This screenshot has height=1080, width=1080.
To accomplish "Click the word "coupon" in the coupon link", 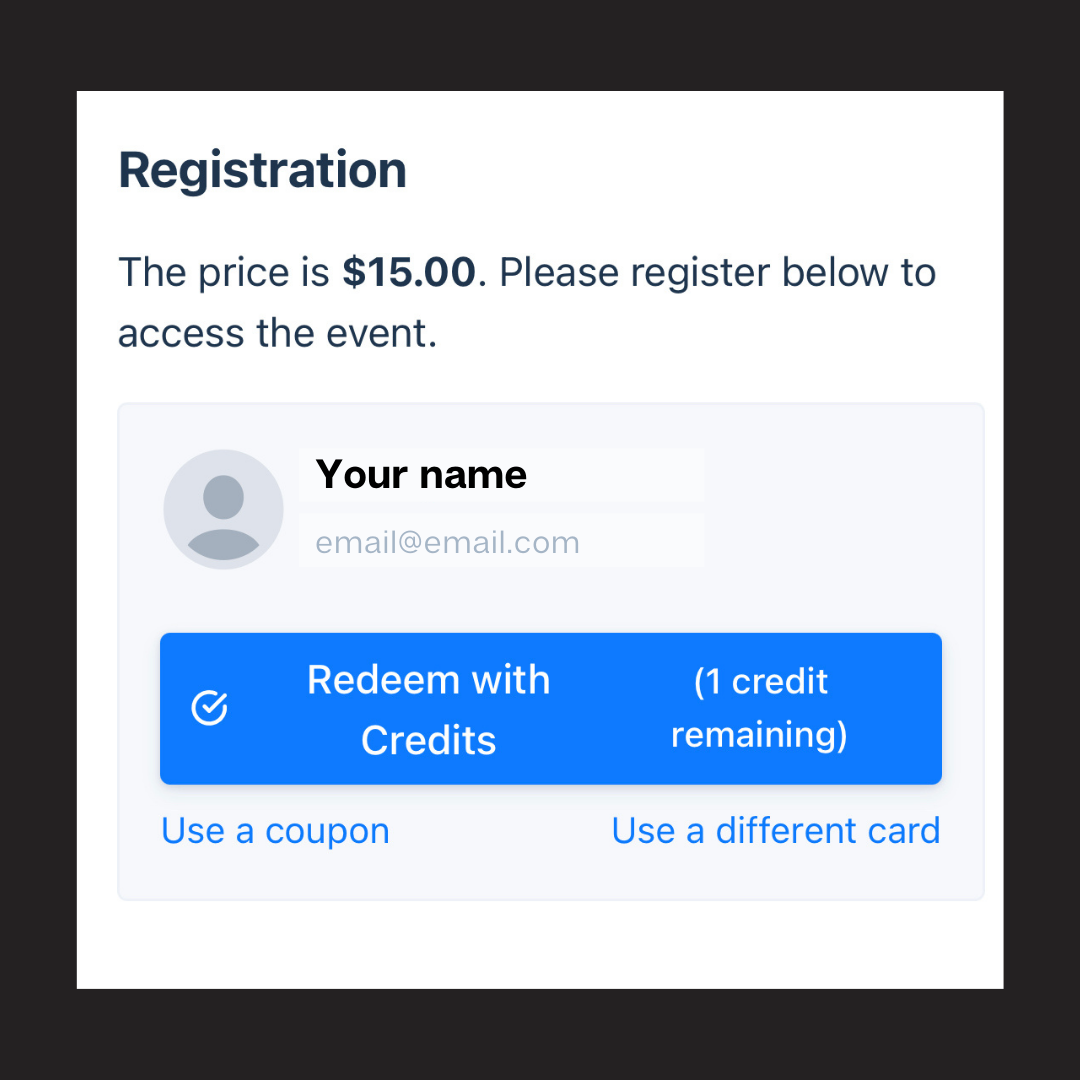I will (x=327, y=831).
